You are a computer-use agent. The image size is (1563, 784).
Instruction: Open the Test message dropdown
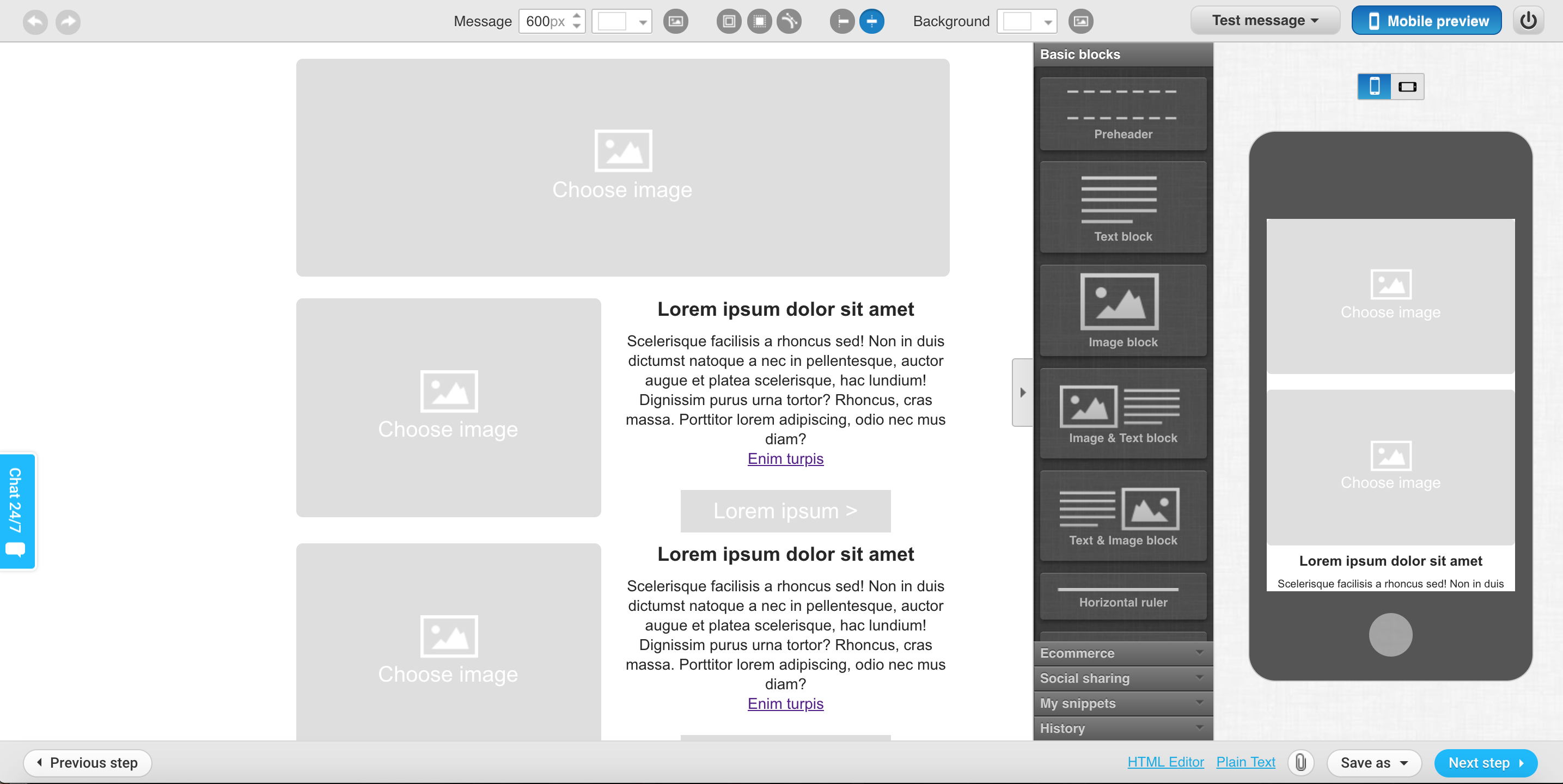[x=1265, y=21]
